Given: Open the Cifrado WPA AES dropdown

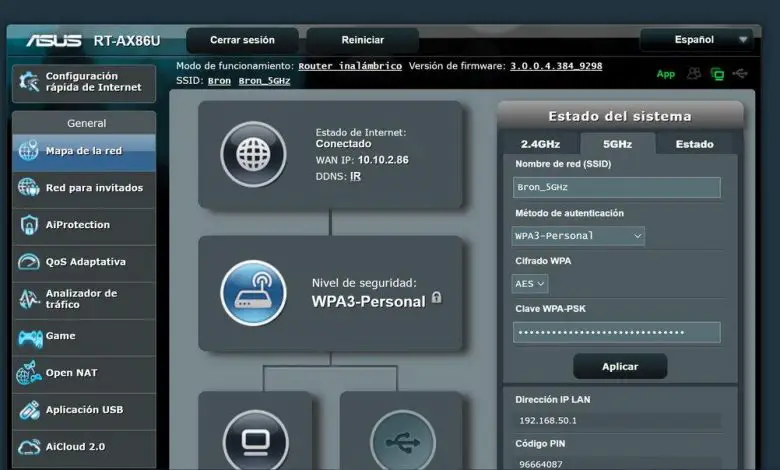Looking at the screenshot, I should pos(530,283).
